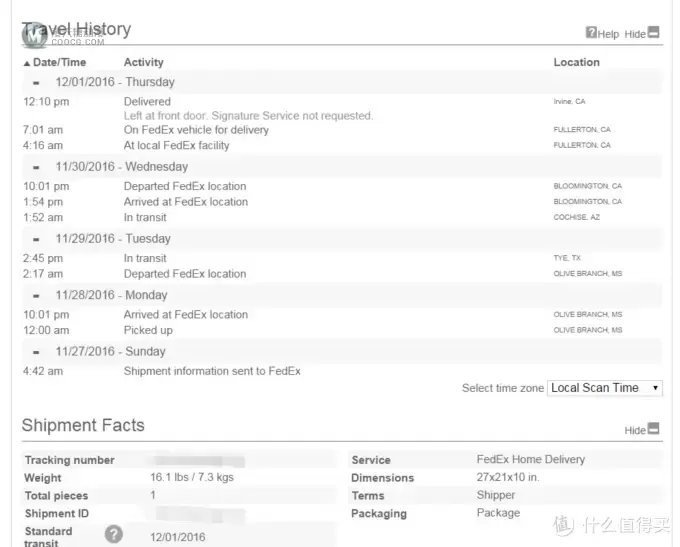This screenshot has height=547, width=680.
Task: Collapse the 11/30/2016 Wednesday group
Action: [x=36, y=167]
